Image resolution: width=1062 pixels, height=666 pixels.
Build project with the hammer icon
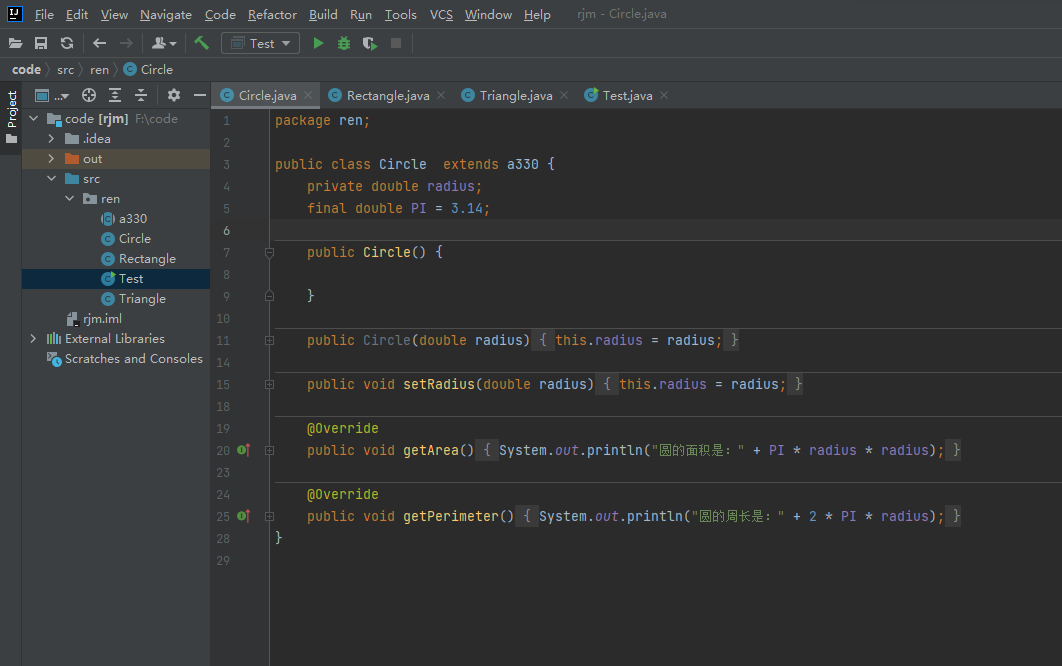(202, 43)
